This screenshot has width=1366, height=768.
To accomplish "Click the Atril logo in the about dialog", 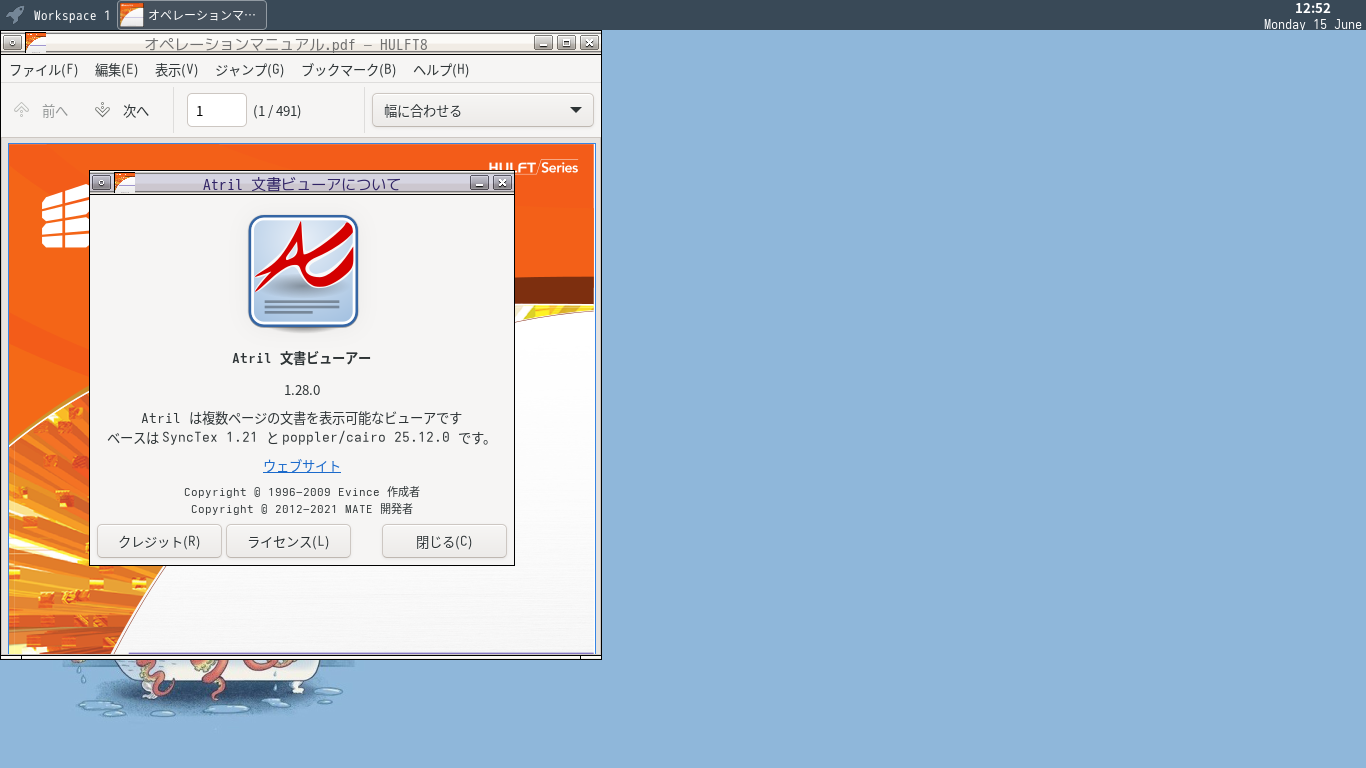I will [x=303, y=272].
